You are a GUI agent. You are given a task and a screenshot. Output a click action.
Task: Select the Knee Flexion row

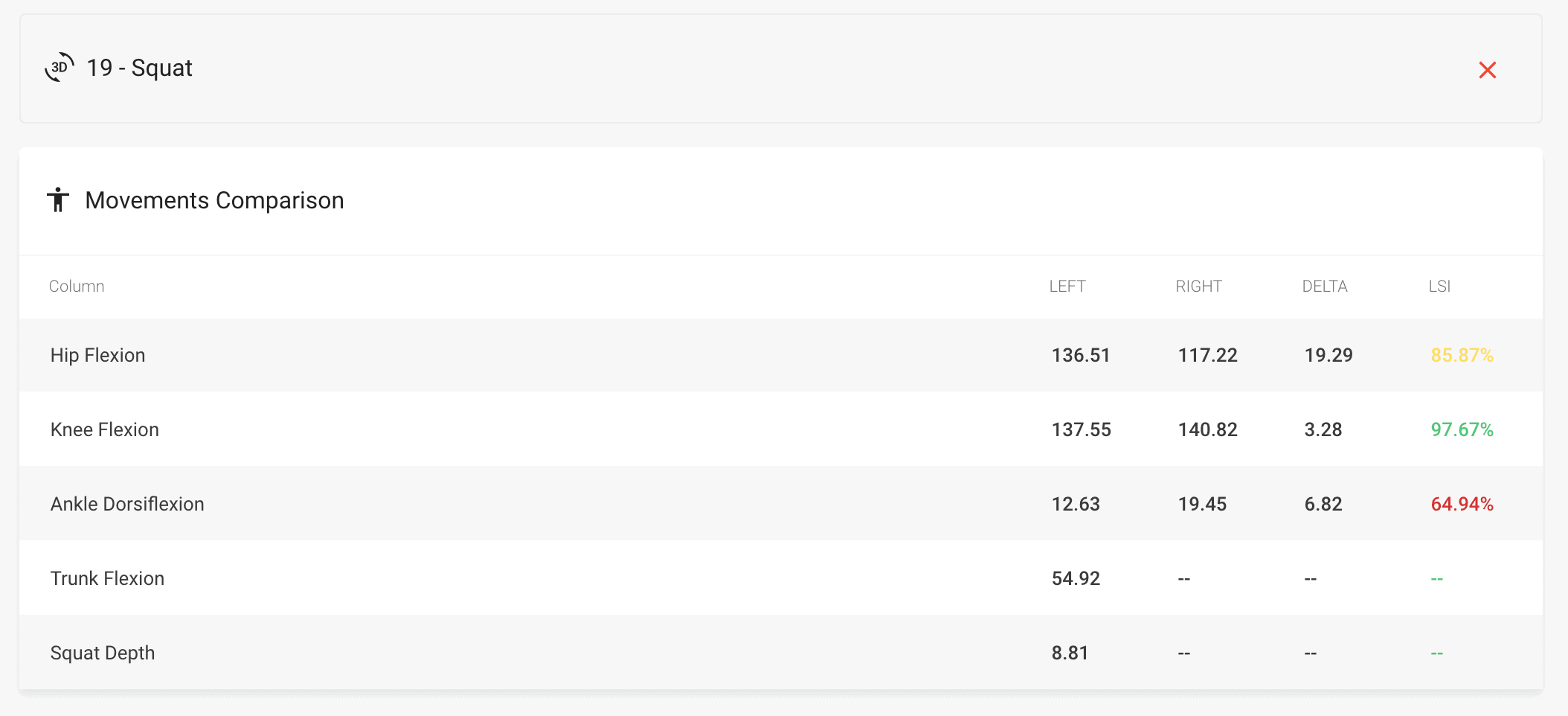(781, 429)
